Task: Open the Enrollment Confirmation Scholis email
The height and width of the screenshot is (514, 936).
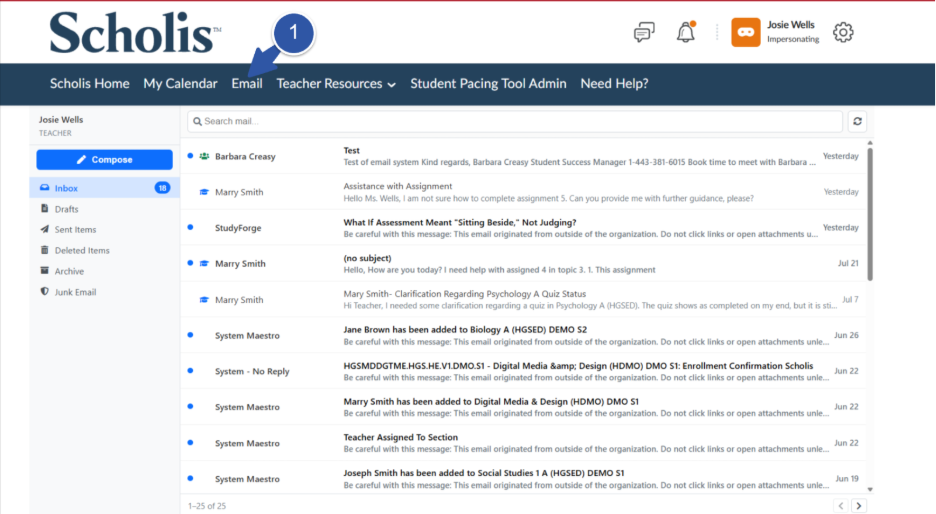Action: 524,371
